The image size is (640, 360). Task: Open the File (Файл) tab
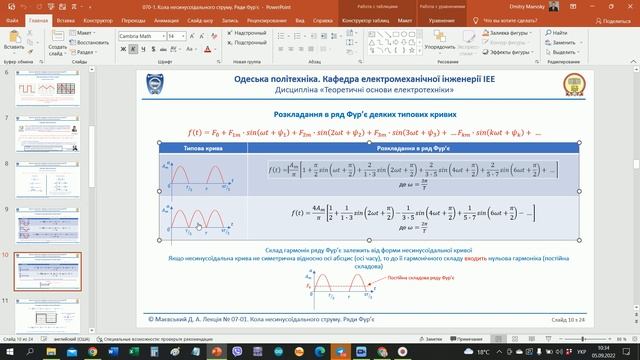pos(12,20)
